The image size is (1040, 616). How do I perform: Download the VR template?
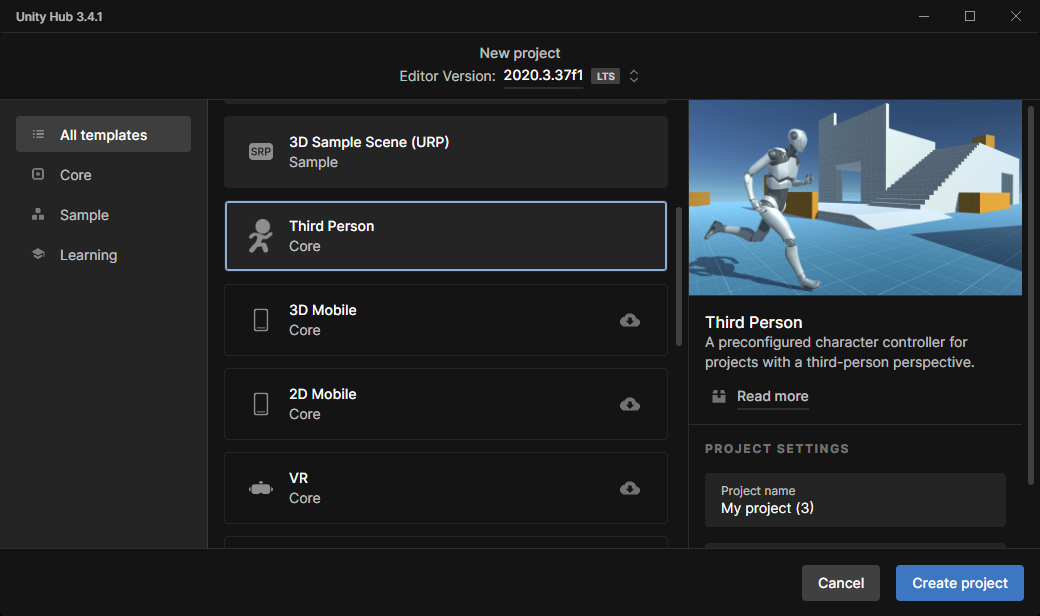pyautogui.click(x=629, y=488)
